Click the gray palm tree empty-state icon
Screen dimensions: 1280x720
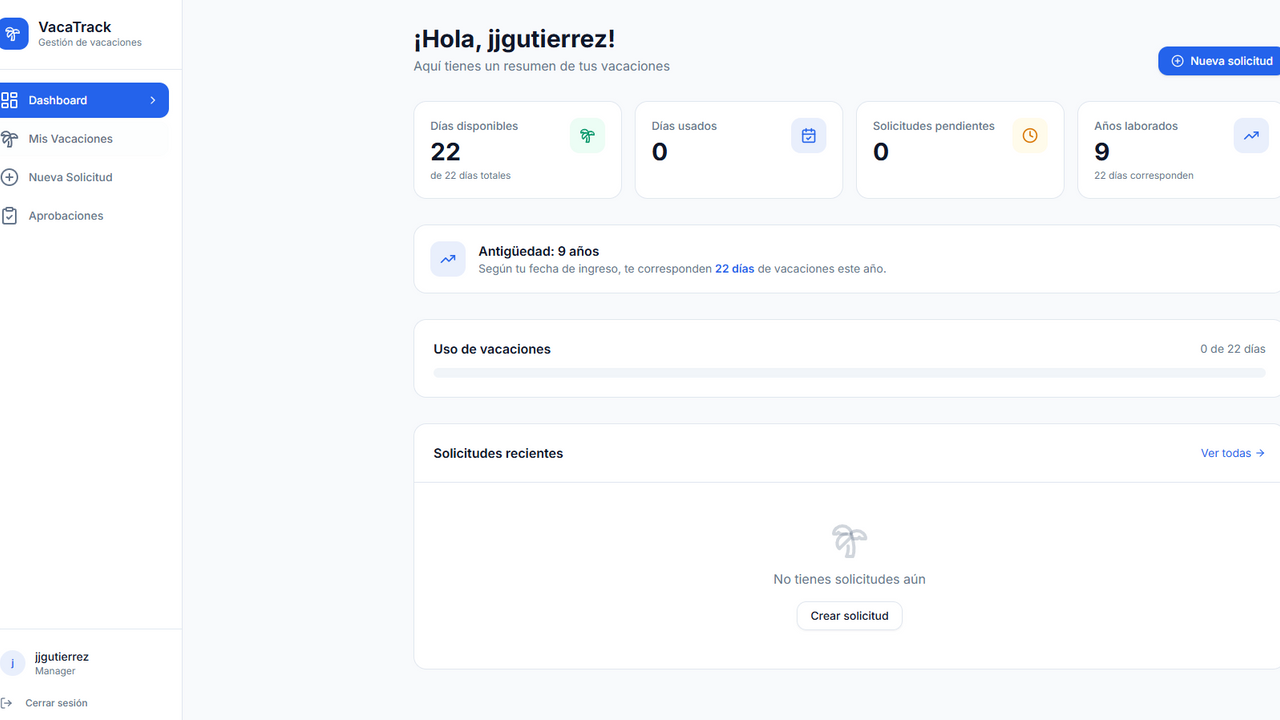[849, 541]
